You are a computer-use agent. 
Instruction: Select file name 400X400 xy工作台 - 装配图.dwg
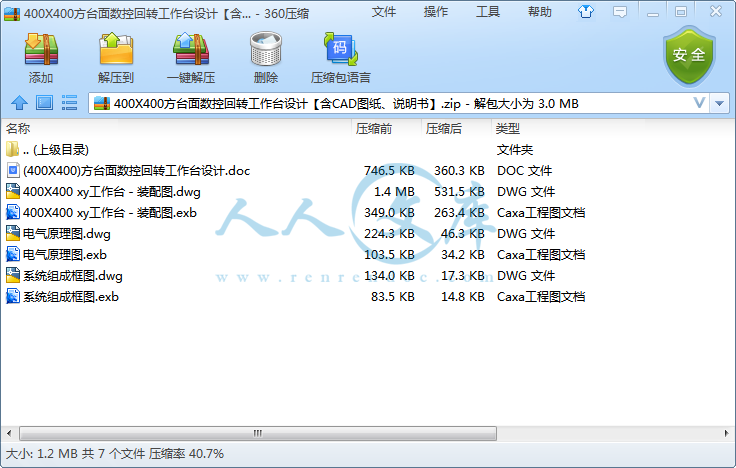coord(112,192)
